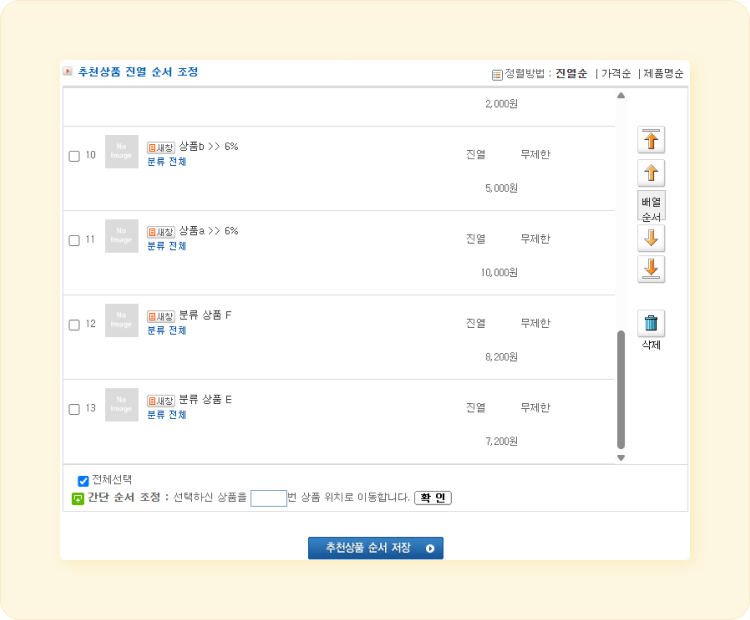Click the trash can 삭제 icon

pos(651,323)
